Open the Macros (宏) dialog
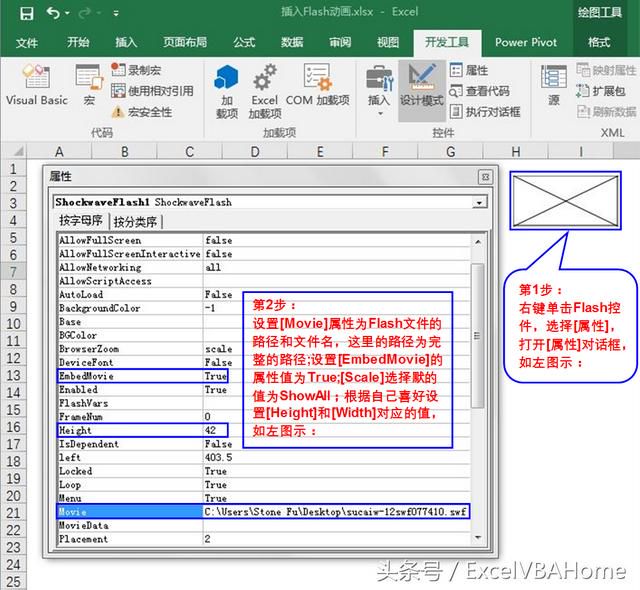 (89, 86)
